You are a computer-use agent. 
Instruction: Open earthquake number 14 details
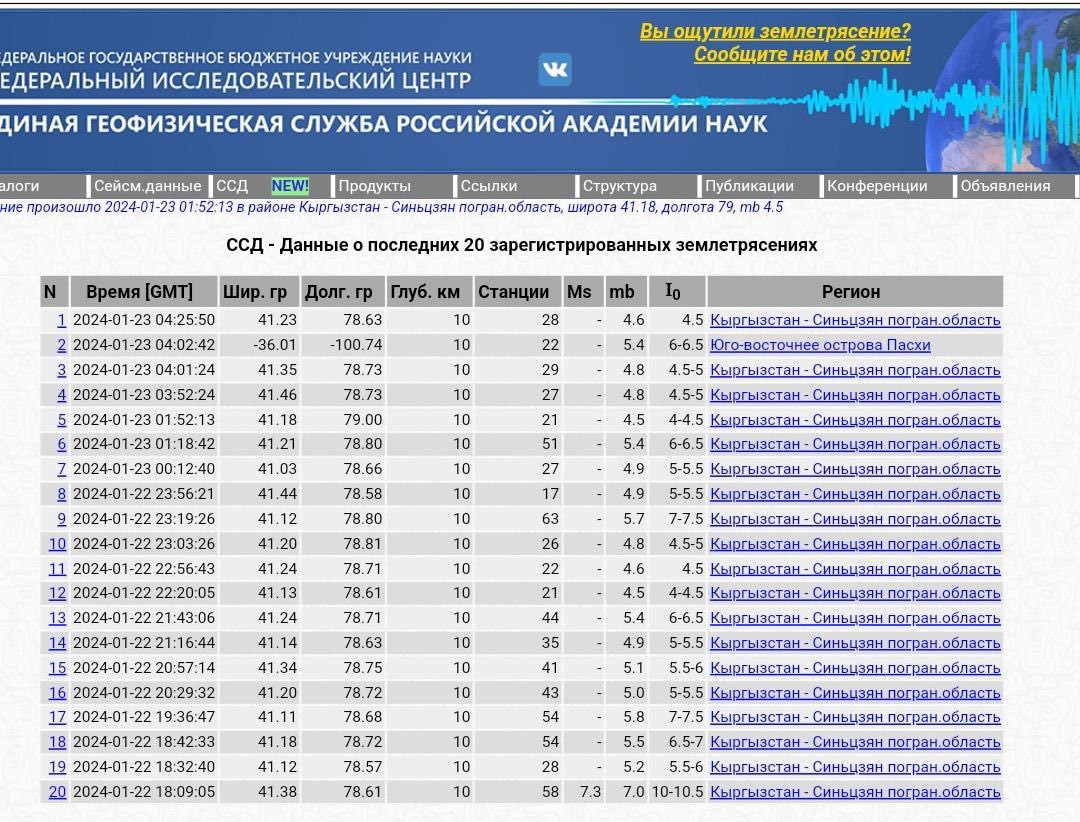[57, 643]
